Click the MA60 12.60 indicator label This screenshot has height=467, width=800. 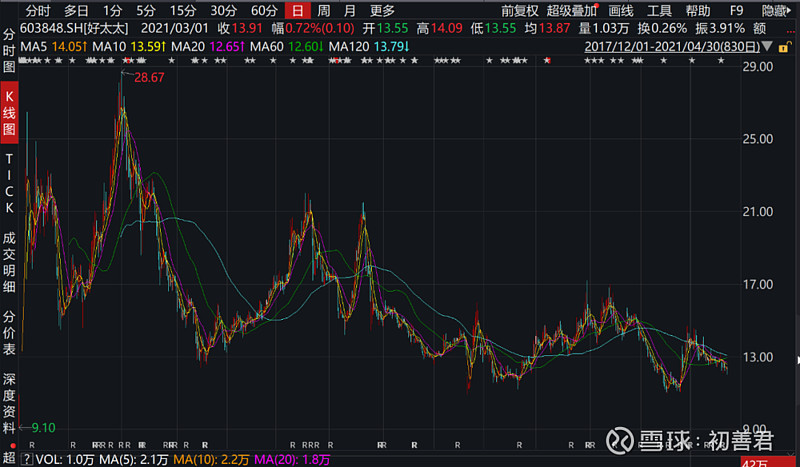coord(287,47)
